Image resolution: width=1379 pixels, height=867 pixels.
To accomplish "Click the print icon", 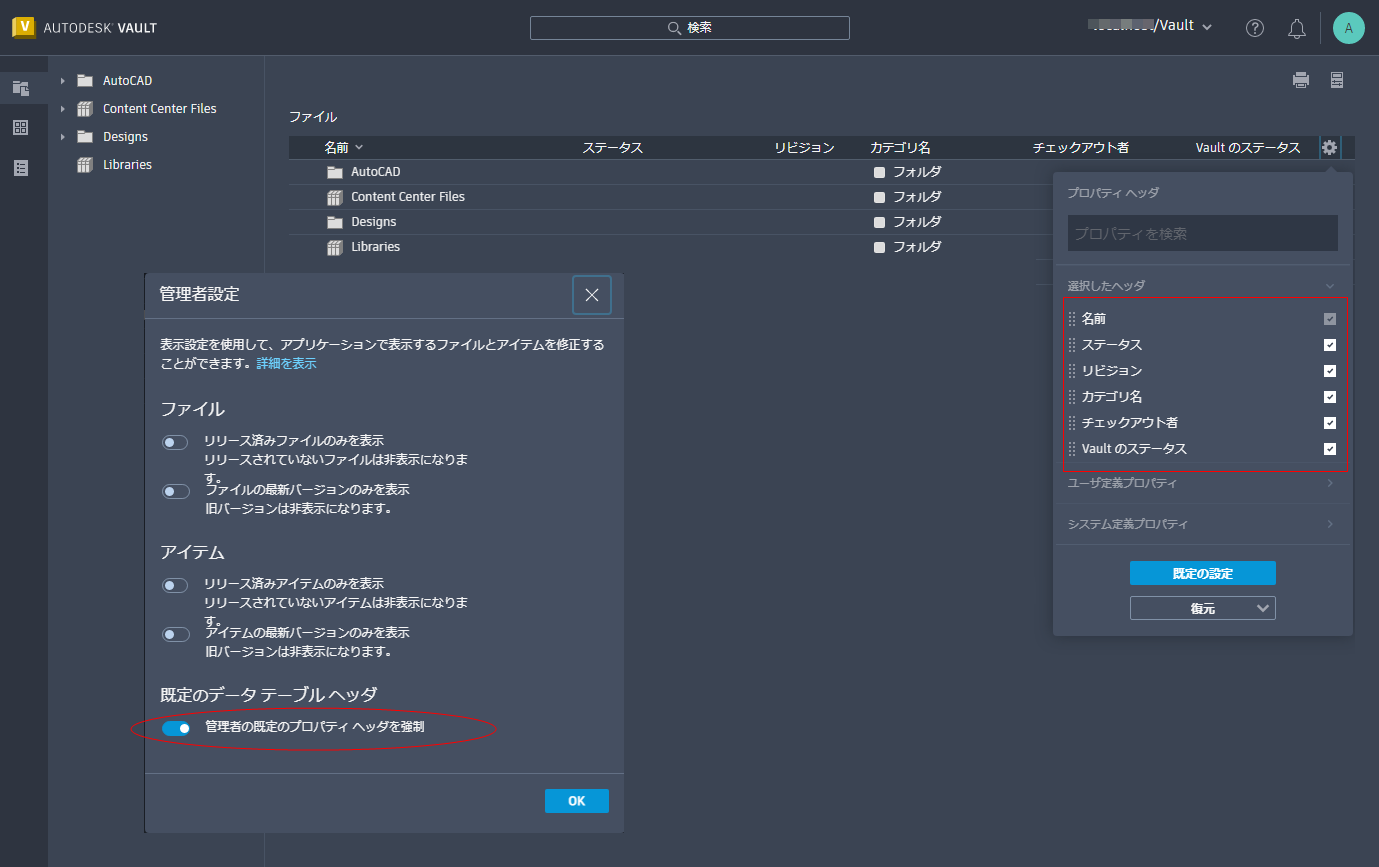I will click(1300, 81).
